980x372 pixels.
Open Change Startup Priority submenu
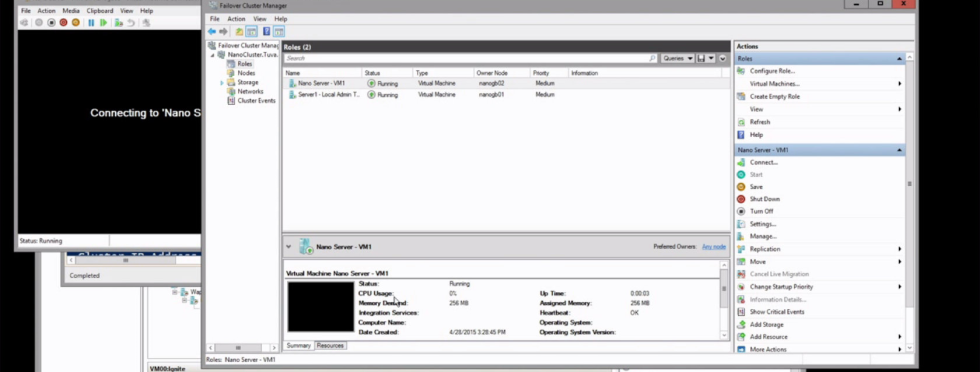tap(900, 287)
